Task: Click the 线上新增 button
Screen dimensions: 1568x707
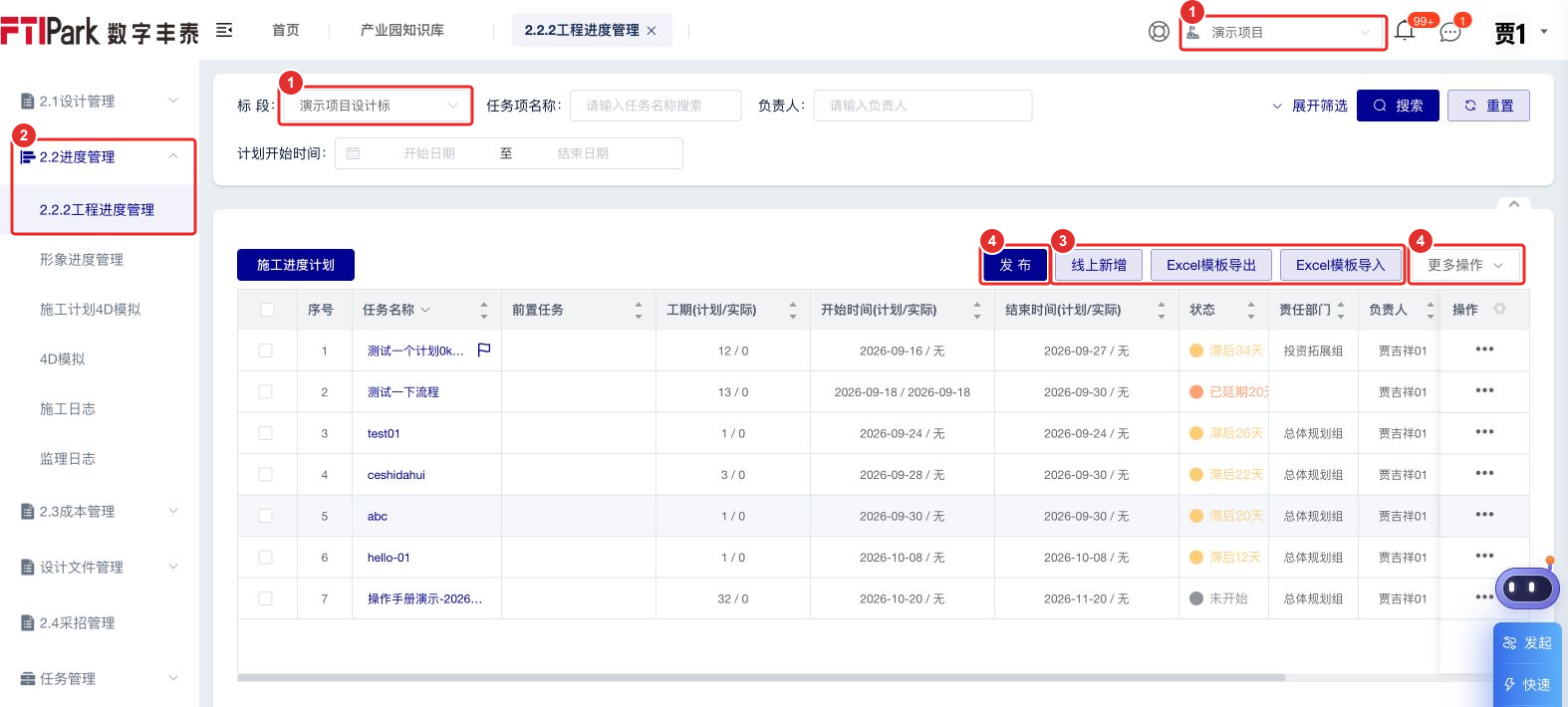Action: click(1099, 265)
